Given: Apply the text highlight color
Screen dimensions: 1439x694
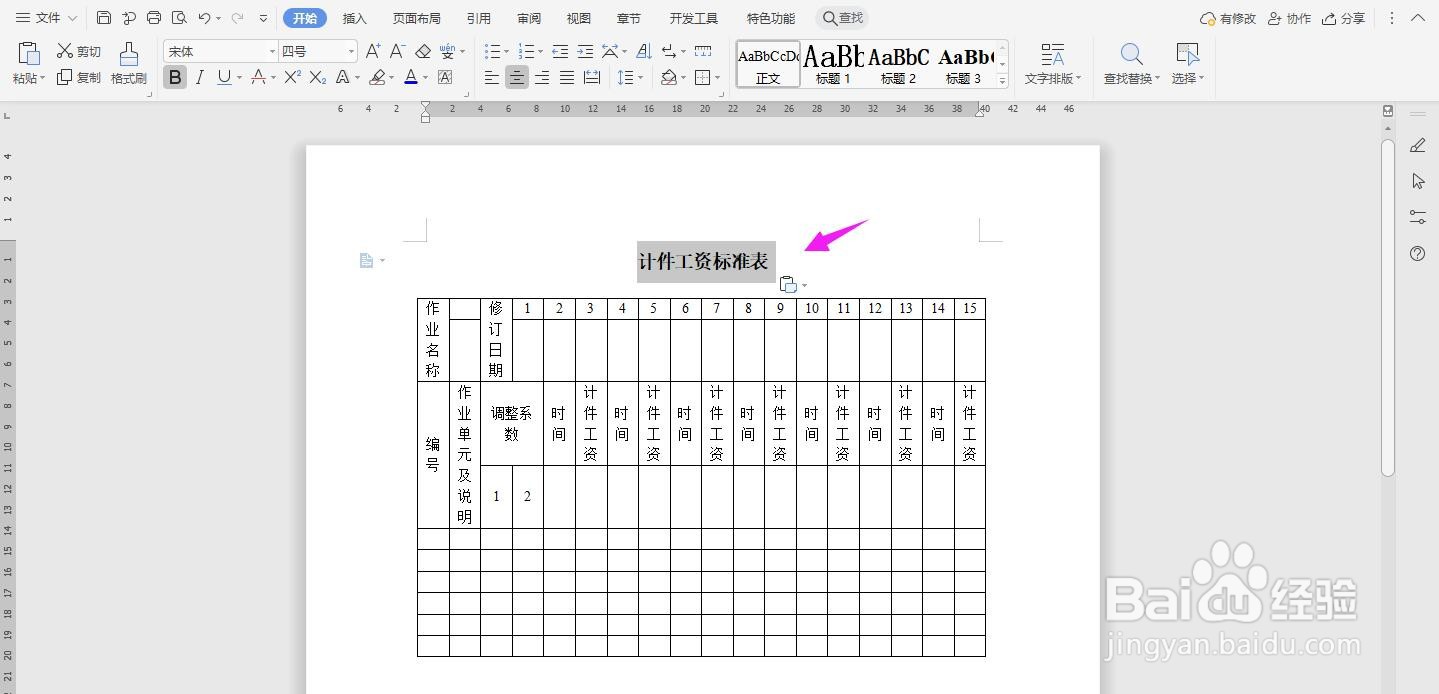Looking at the screenshot, I should 377,77.
